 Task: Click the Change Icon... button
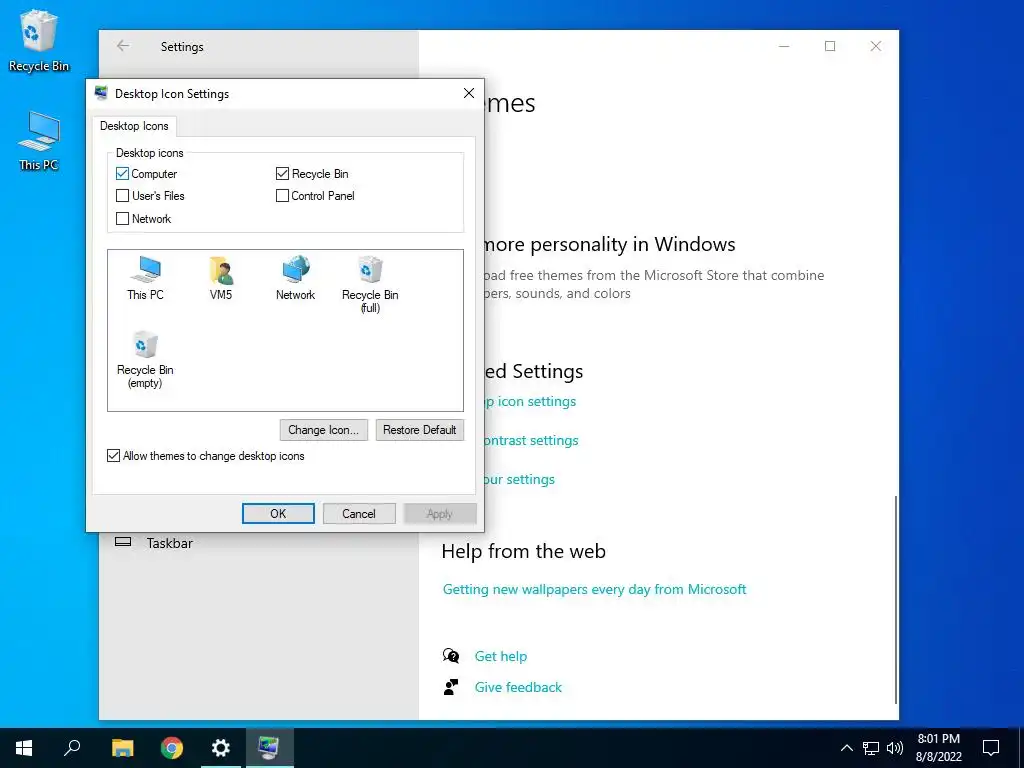click(323, 430)
